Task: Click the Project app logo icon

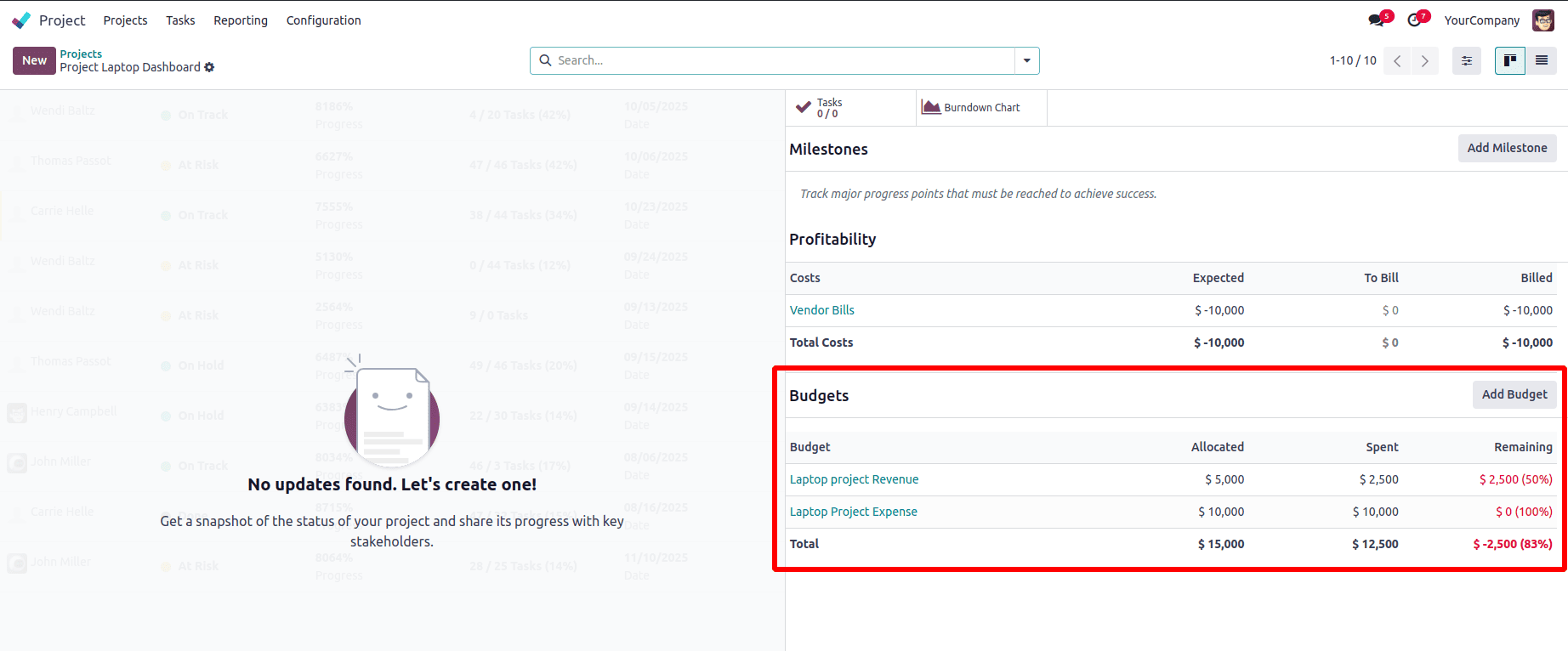Action: [21, 20]
